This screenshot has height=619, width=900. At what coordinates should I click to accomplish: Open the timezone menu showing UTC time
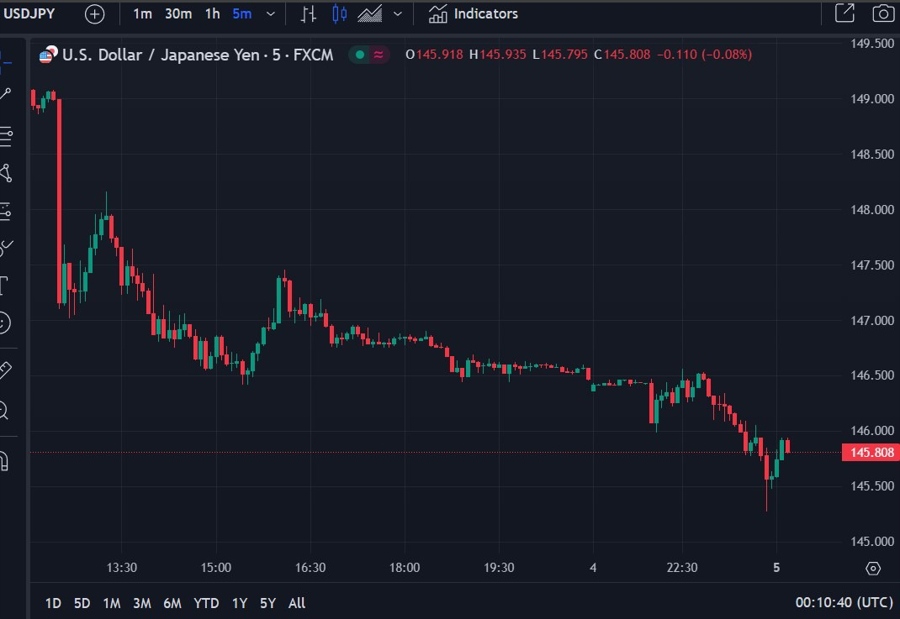[831, 603]
